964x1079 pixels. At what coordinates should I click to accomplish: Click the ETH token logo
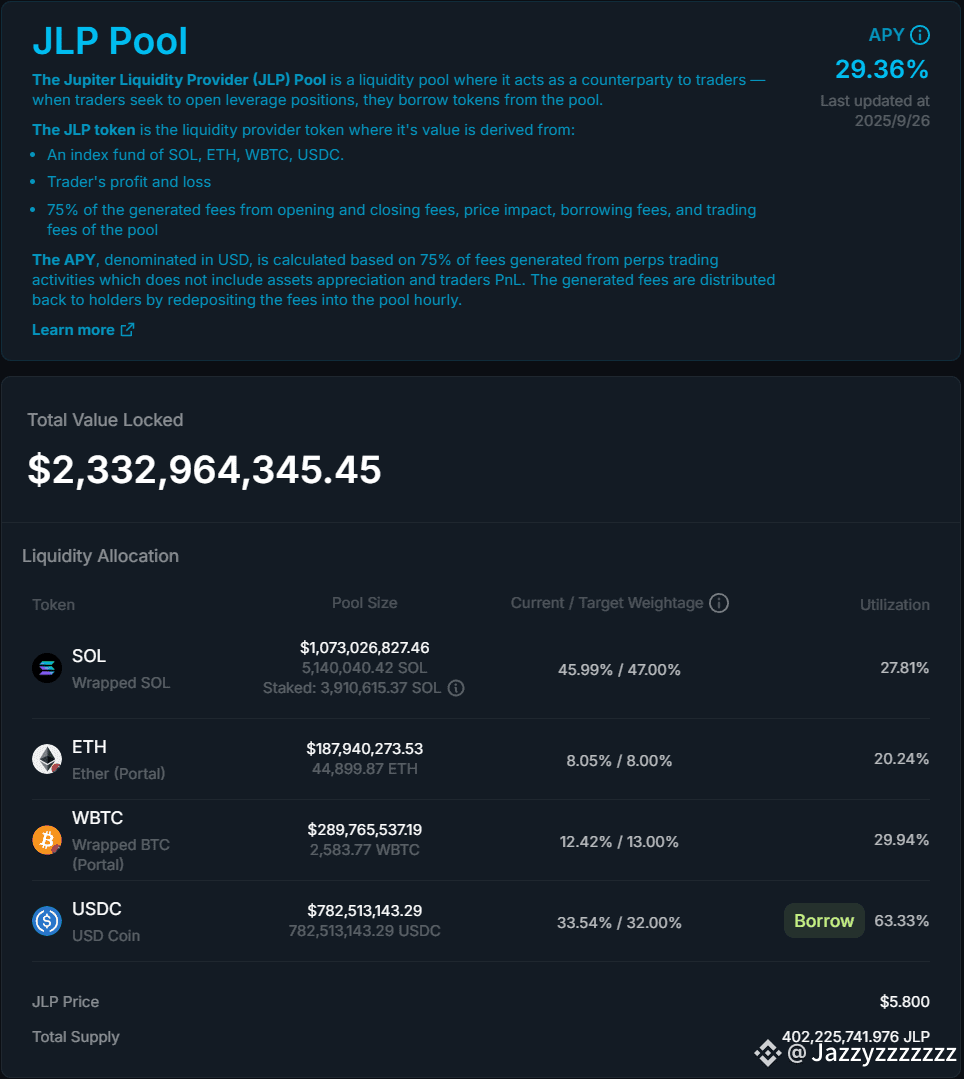(47, 759)
